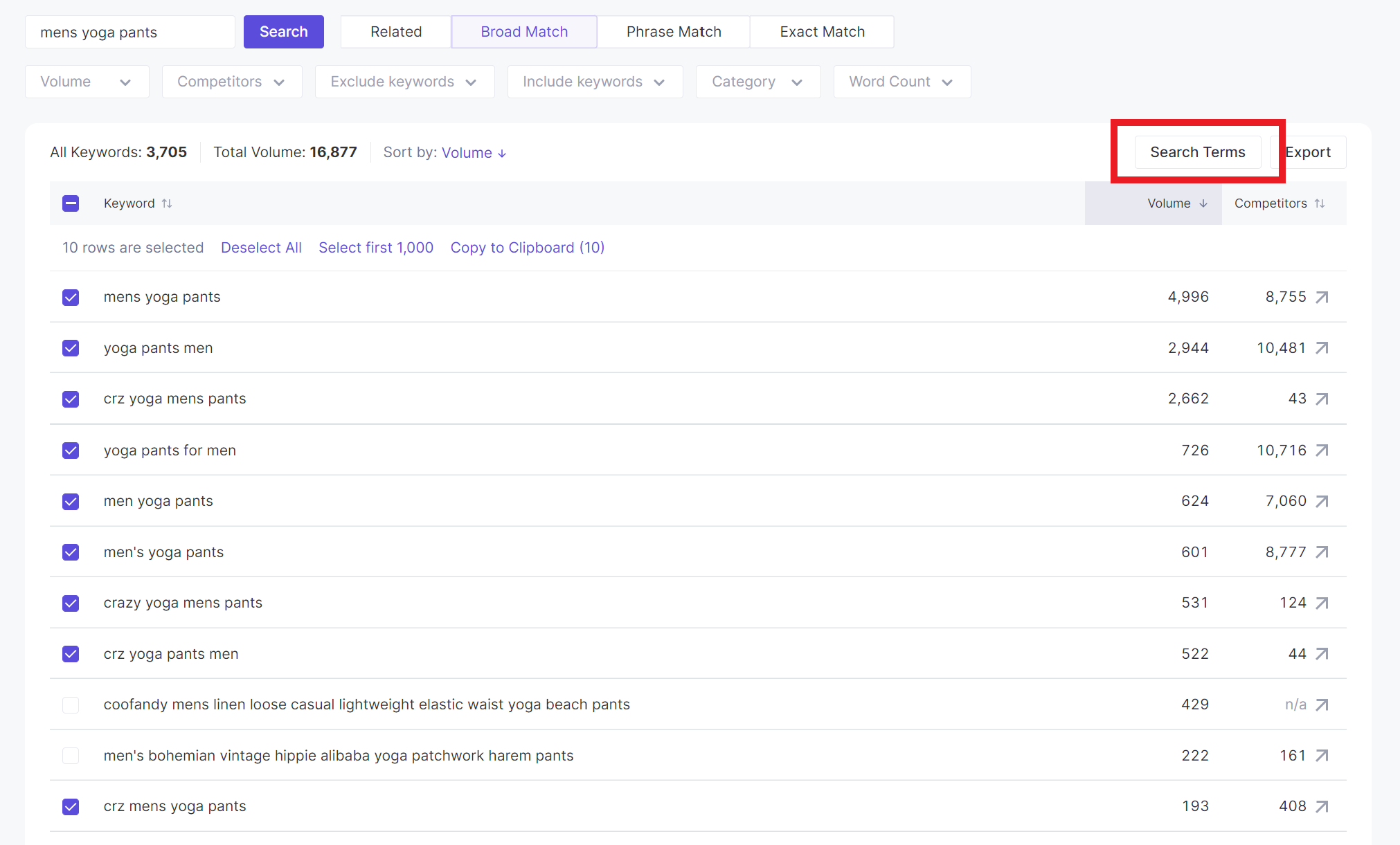Screen dimensions: 1400x845
Task: Uncheck the yoga pants men row
Action: pyautogui.click(x=71, y=348)
